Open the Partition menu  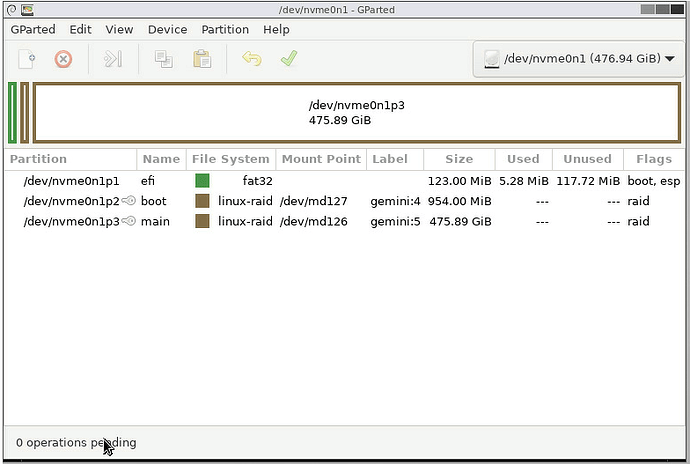coord(225,29)
